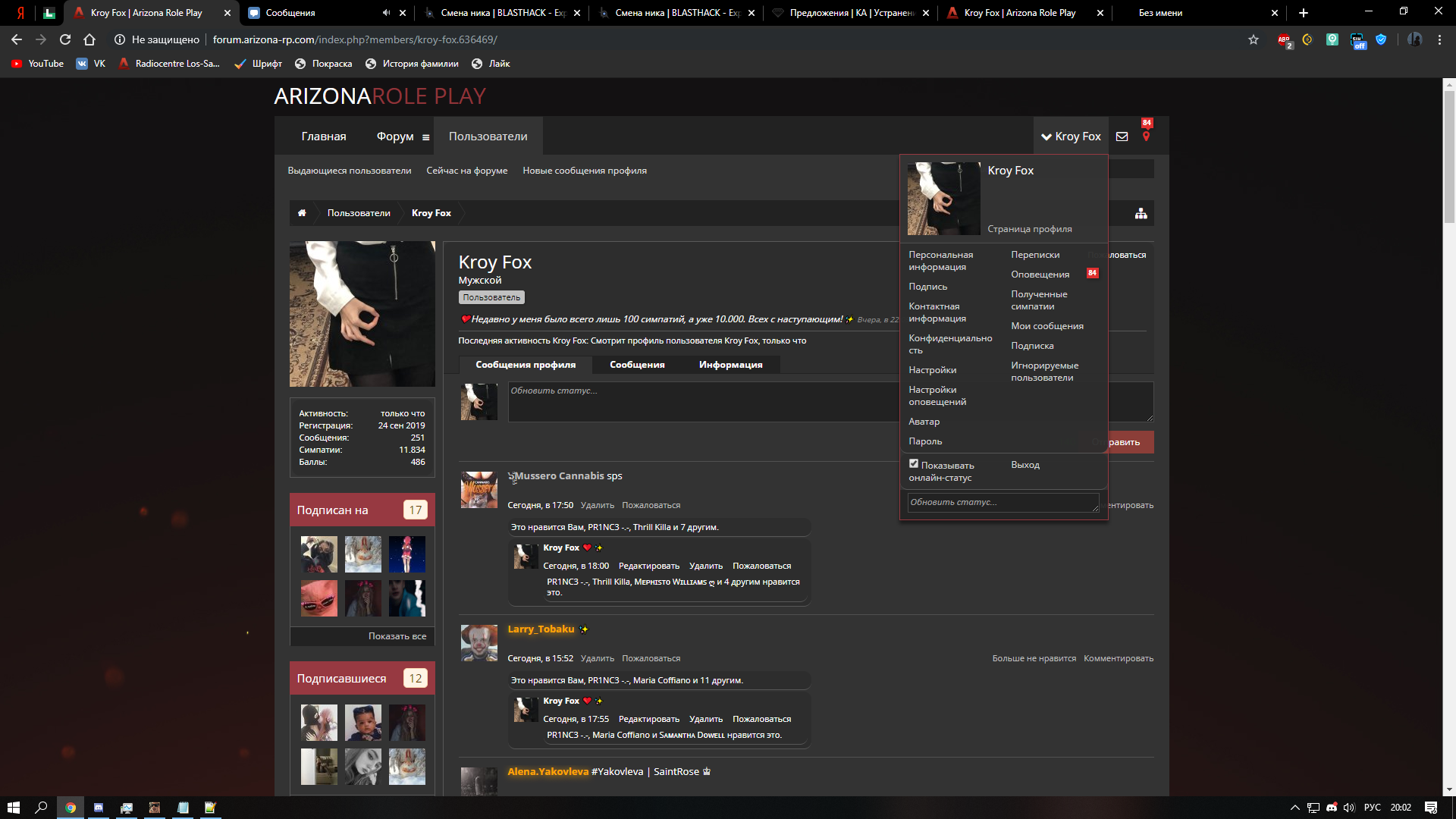This screenshot has width=1456, height=819.
Task: Open browser home page
Action: tap(89, 39)
